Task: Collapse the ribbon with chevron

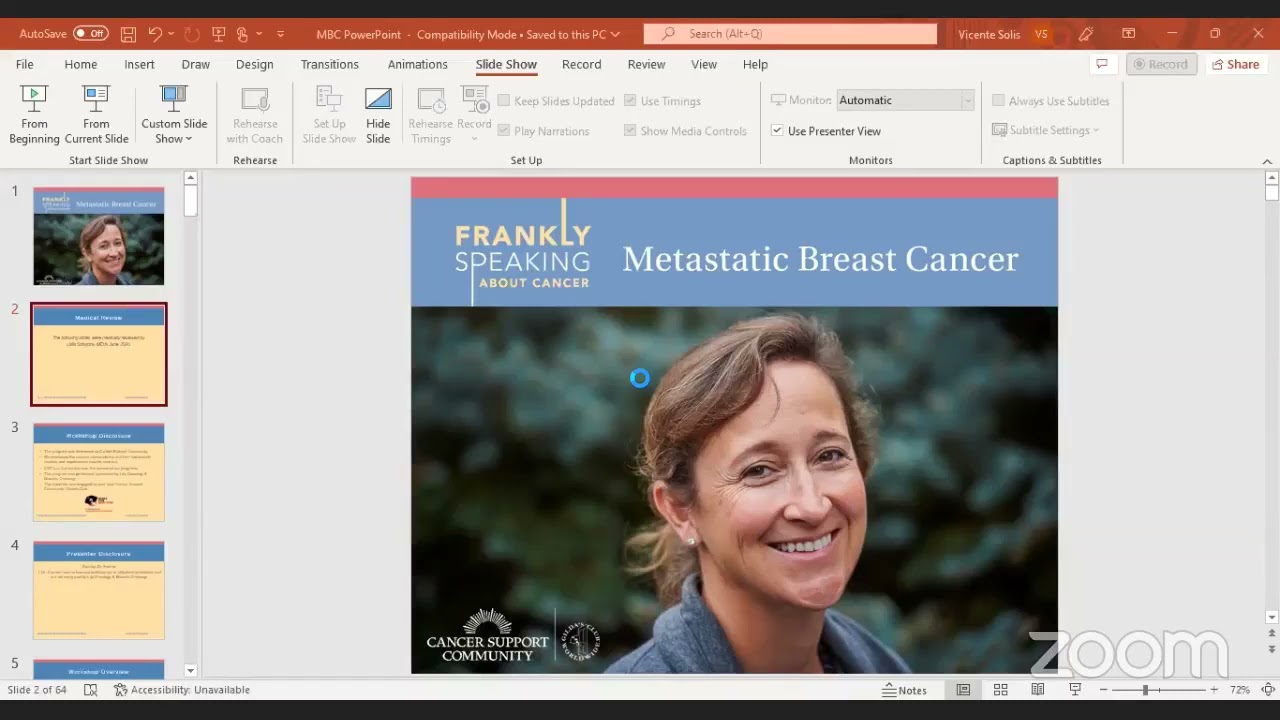Action: click(1267, 161)
